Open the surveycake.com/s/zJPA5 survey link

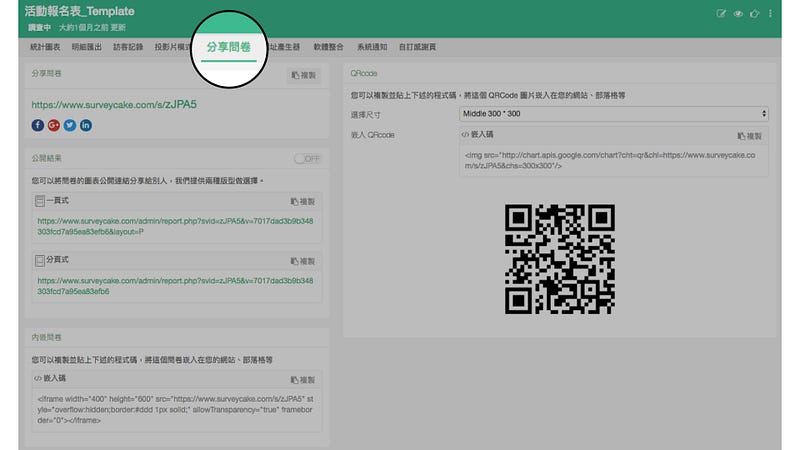[114, 105]
